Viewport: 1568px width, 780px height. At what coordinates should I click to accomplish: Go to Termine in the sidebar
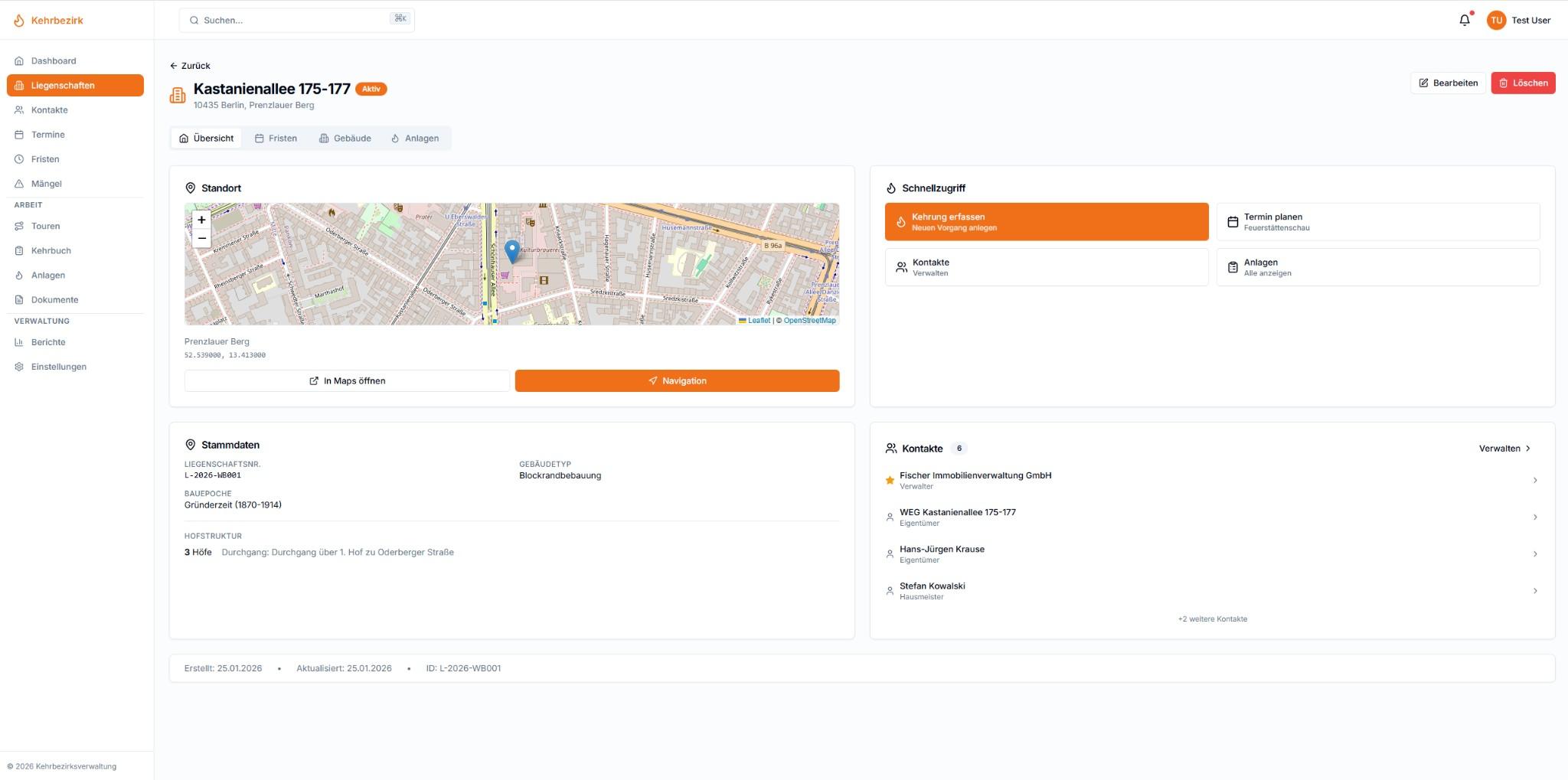coord(75,134)
